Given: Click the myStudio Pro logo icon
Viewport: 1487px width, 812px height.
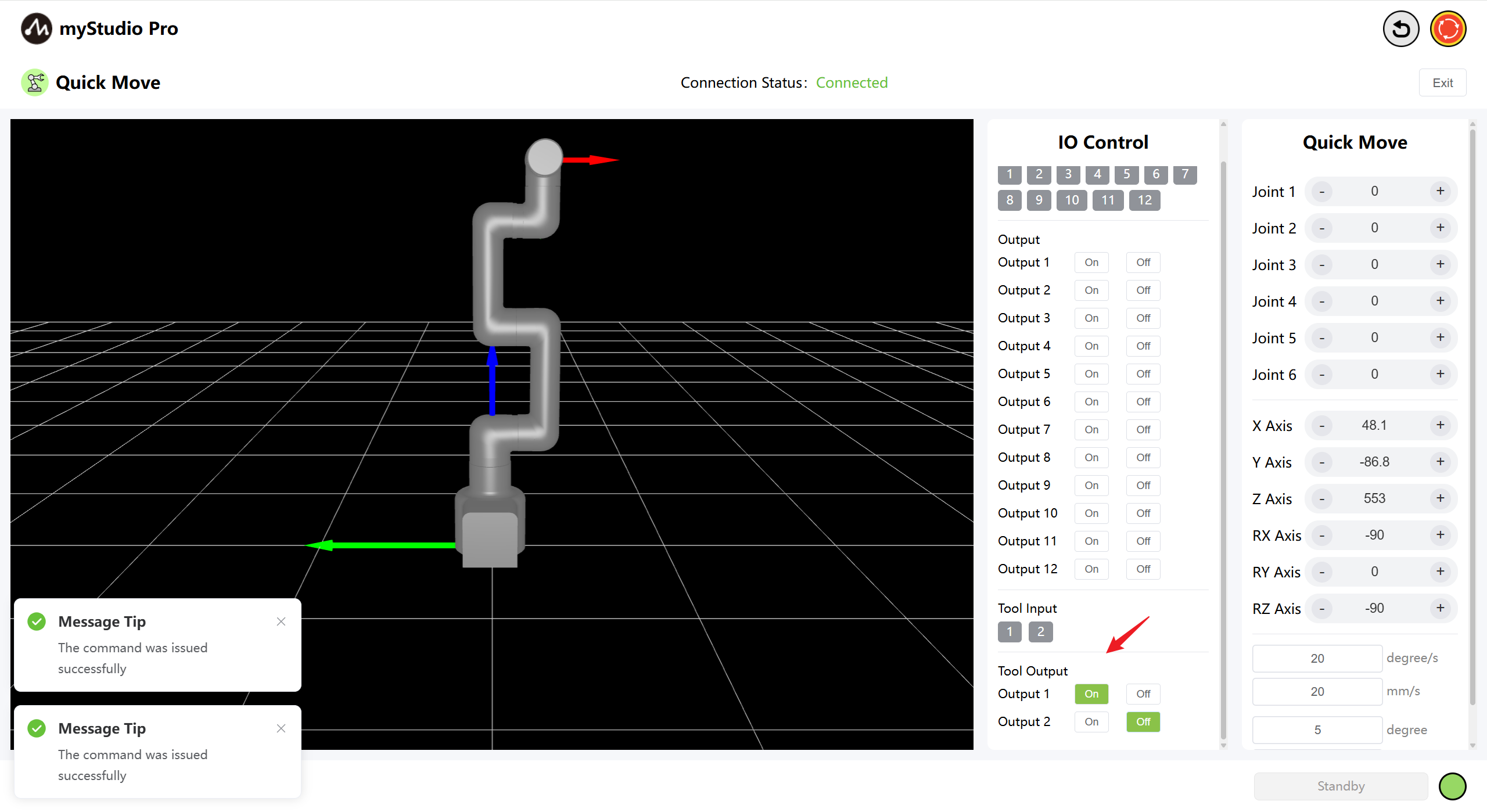Looking at the screenshot, I should [36, 28].
